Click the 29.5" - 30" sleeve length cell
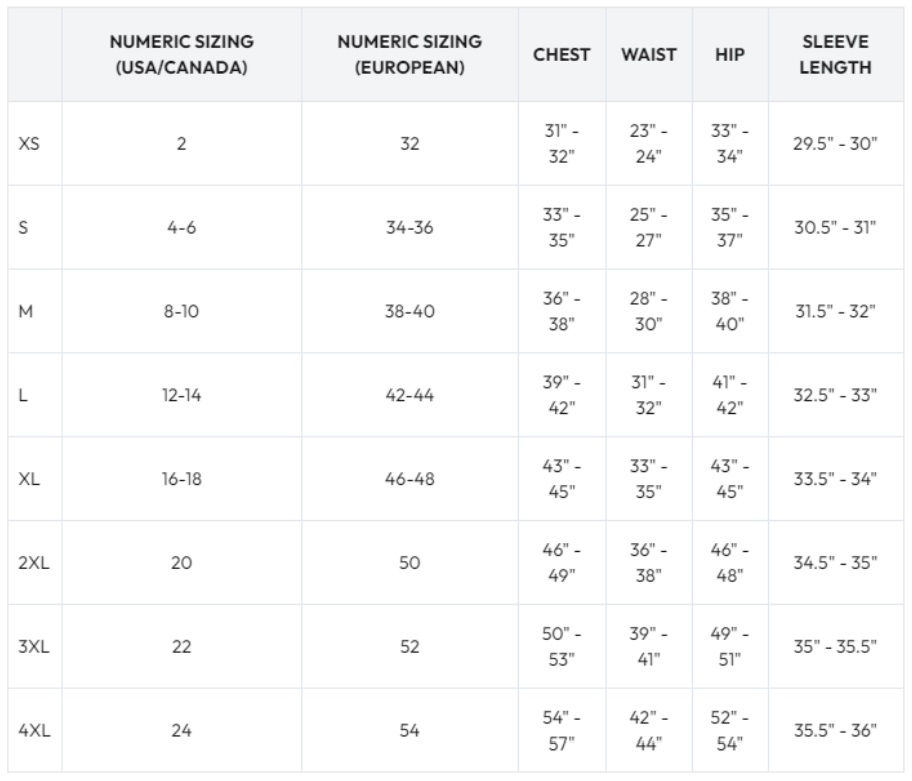The image size is (912, 781). (x=835, y=144)
